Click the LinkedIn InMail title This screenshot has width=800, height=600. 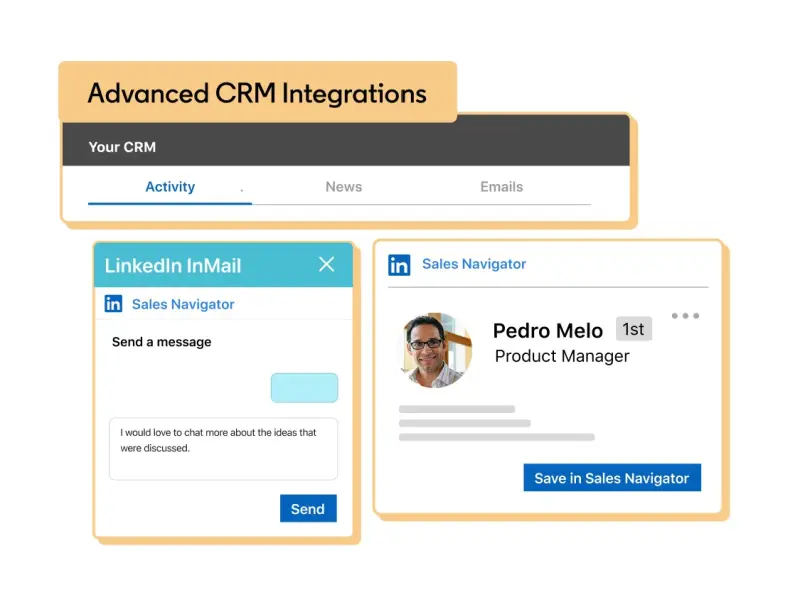[x=173, y=266]
